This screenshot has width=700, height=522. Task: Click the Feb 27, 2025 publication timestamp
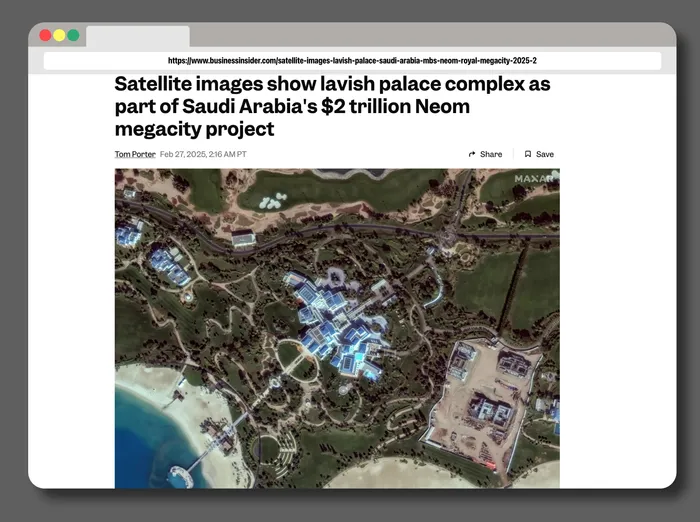pyautogui.click(x=203, y=155)
